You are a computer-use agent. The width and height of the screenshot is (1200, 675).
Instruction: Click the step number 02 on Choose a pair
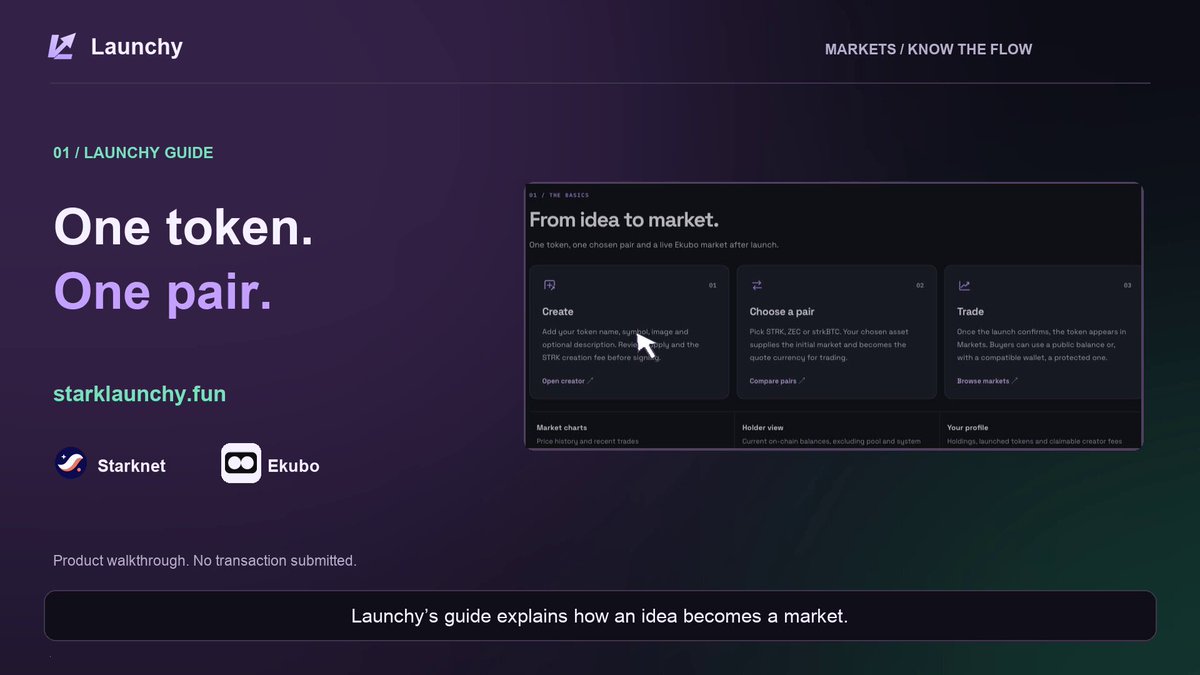tap(920, 286)
